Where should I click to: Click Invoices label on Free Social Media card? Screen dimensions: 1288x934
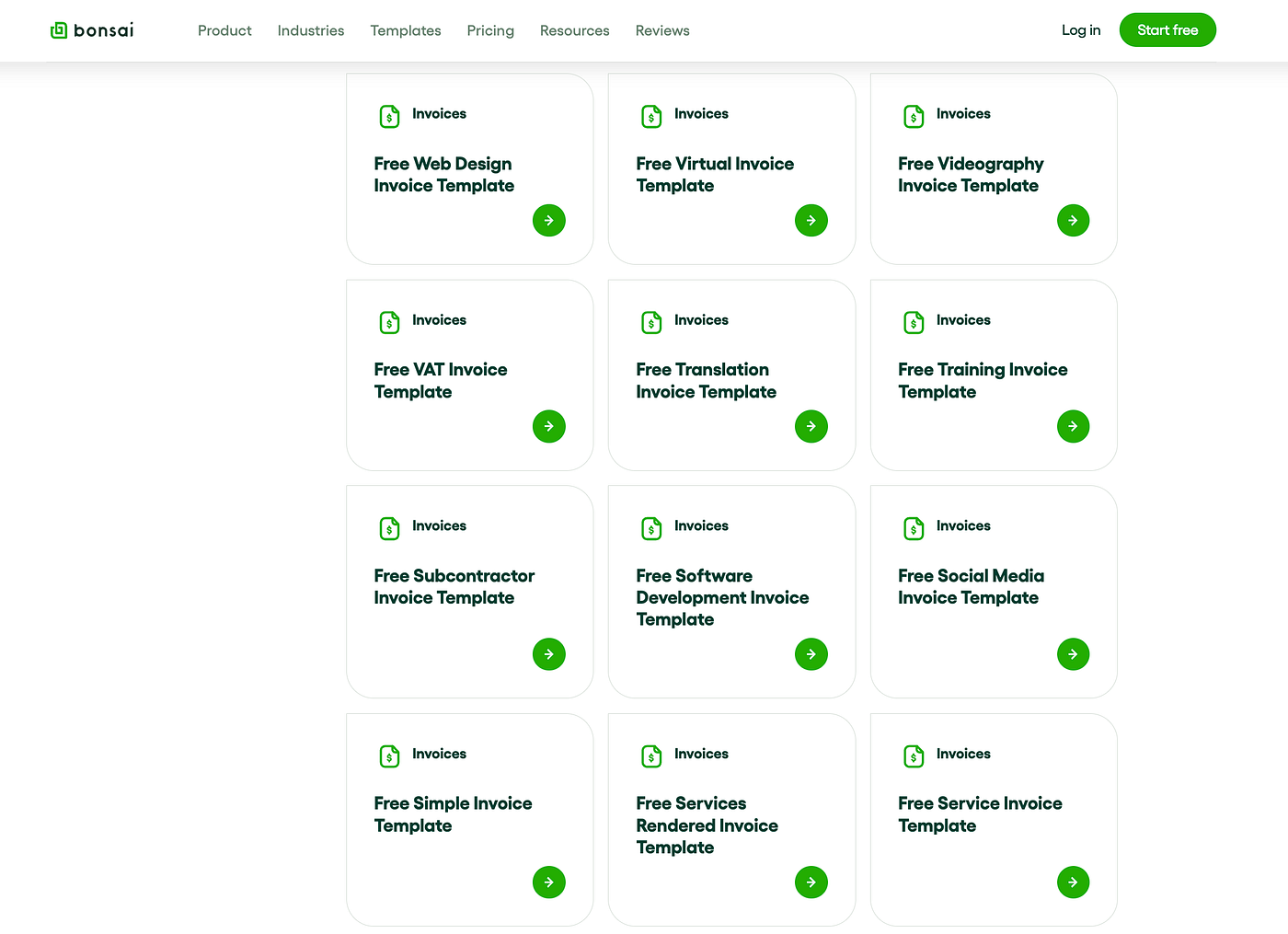pyautogui.click(x=963, y=526)
